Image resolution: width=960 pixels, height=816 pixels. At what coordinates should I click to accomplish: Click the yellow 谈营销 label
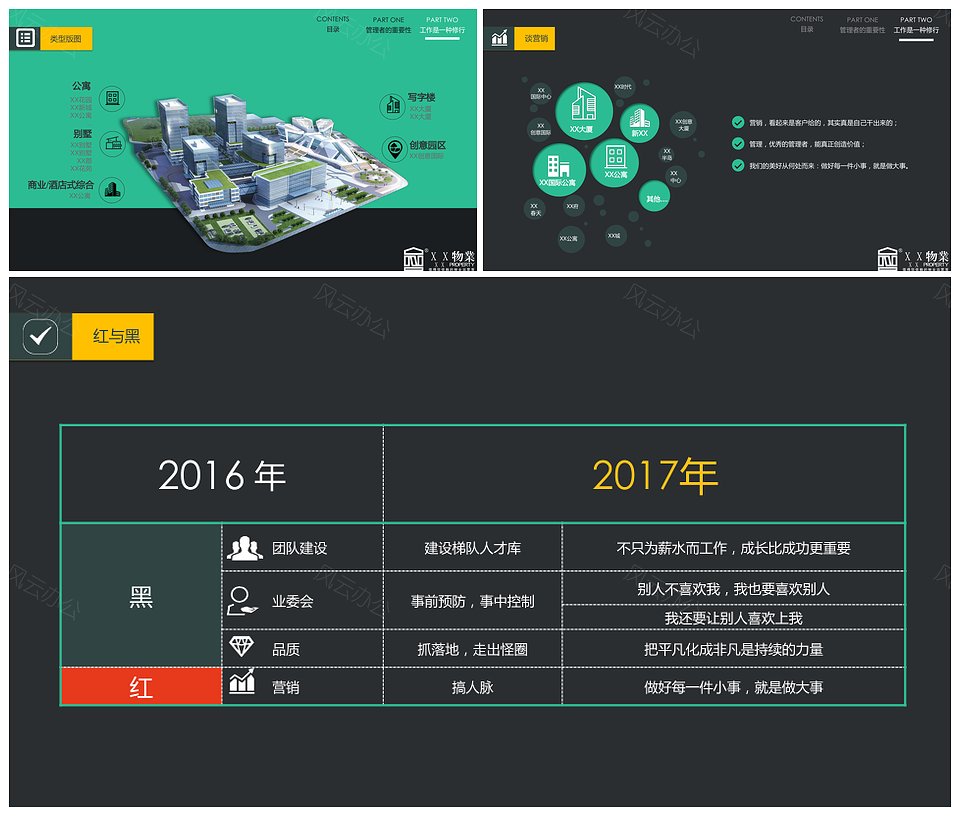click(535, 39)
